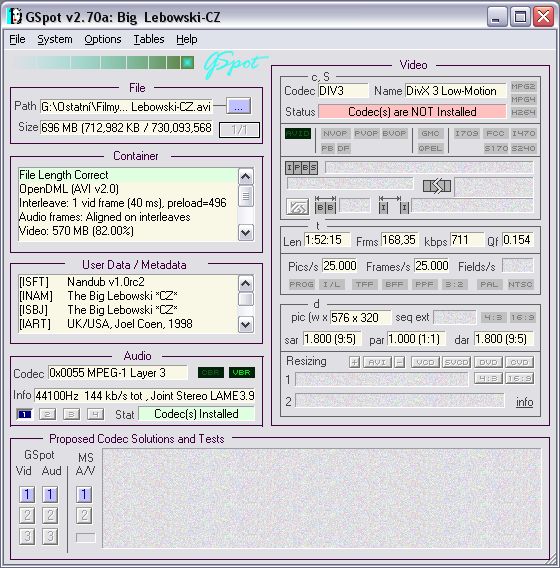560x568 pixels.
Task: Select audio stream 3 button
Action: pyautogui.click(x=71, y=414)
